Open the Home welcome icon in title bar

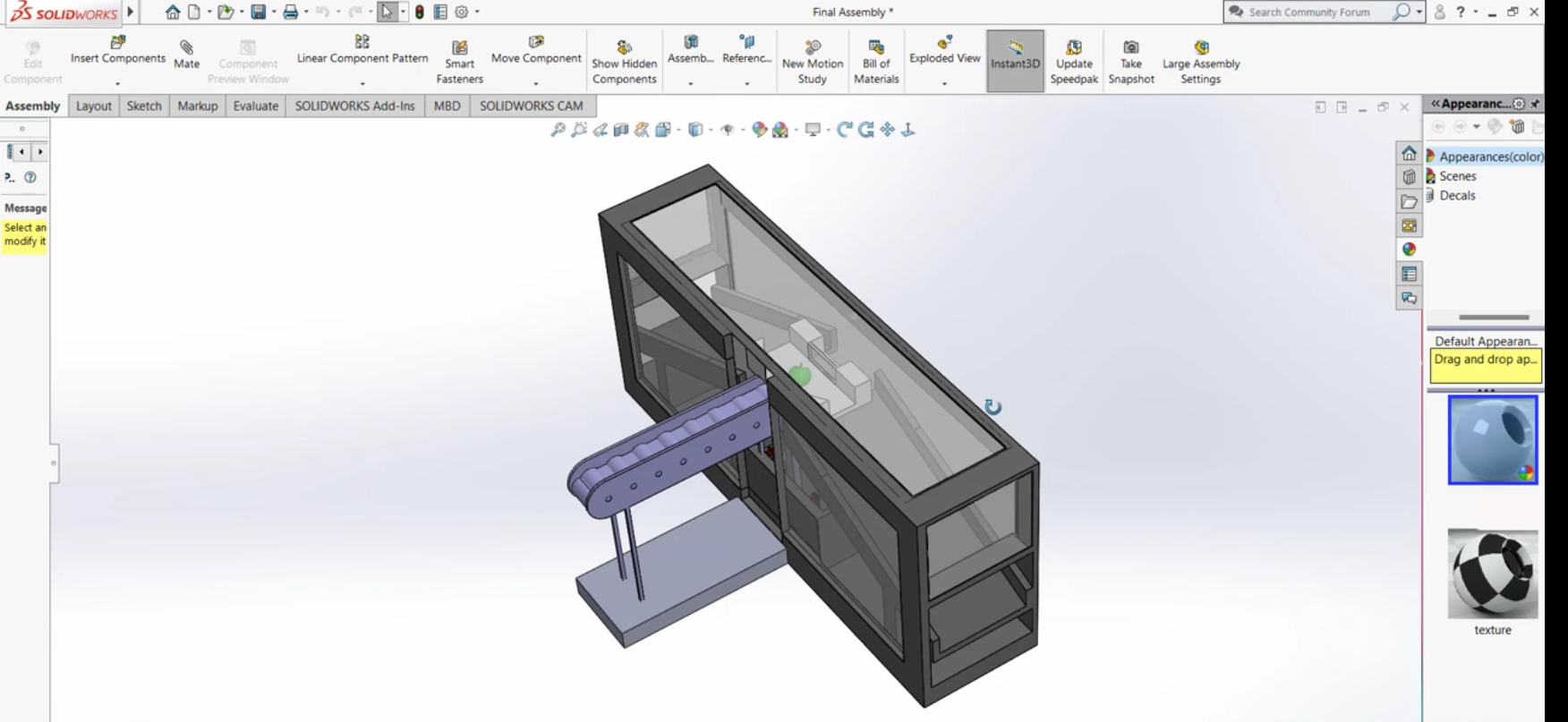pos(173,12)
